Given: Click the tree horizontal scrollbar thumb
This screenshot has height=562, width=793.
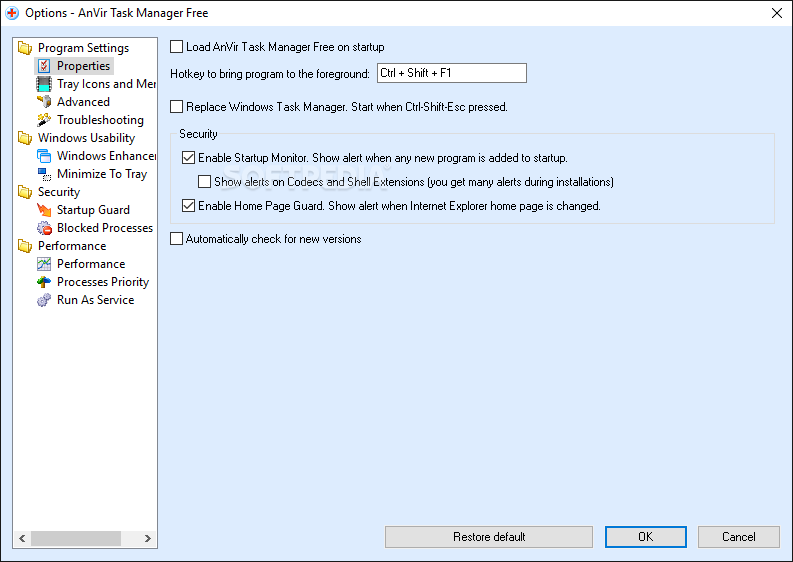Looking at the screenshot, I should point(76,538).
